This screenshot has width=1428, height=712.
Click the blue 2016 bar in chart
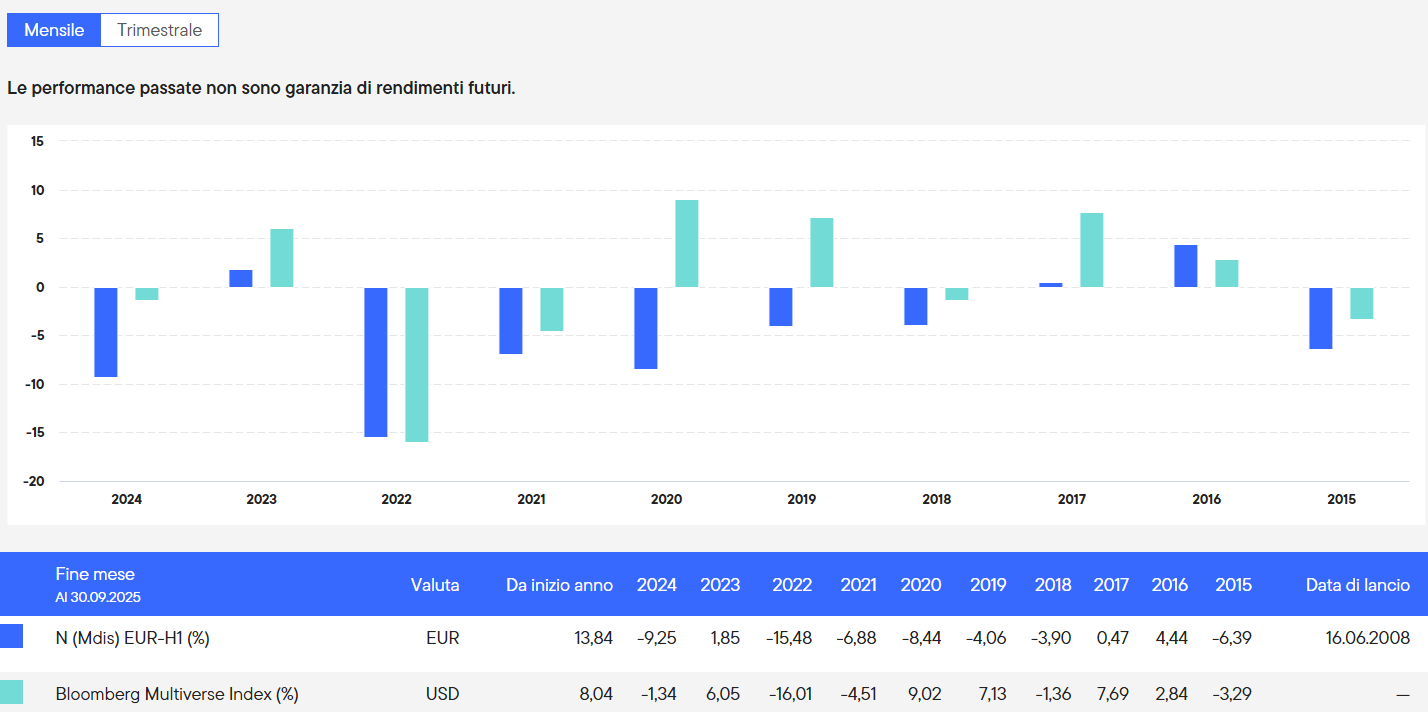[1186, 266]
